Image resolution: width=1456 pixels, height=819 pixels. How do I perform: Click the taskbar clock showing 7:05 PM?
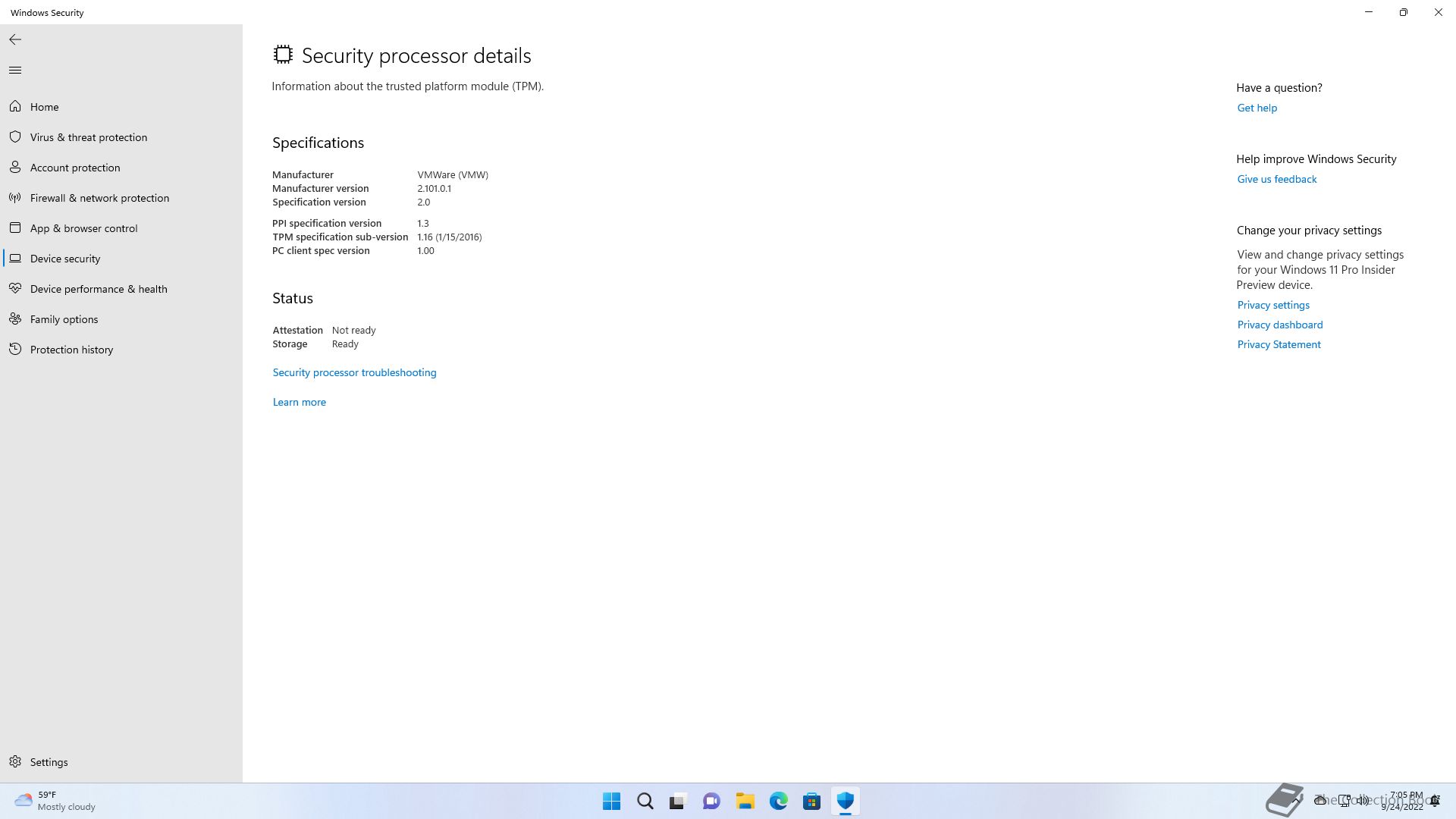tap(1403, 801)
